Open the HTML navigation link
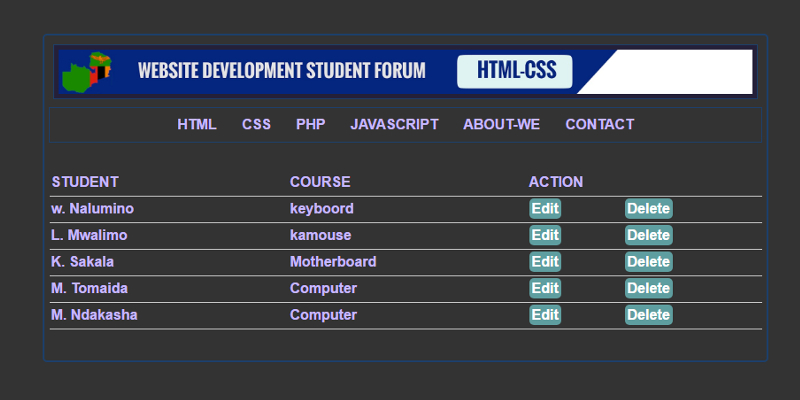 [x=197, y=124]
